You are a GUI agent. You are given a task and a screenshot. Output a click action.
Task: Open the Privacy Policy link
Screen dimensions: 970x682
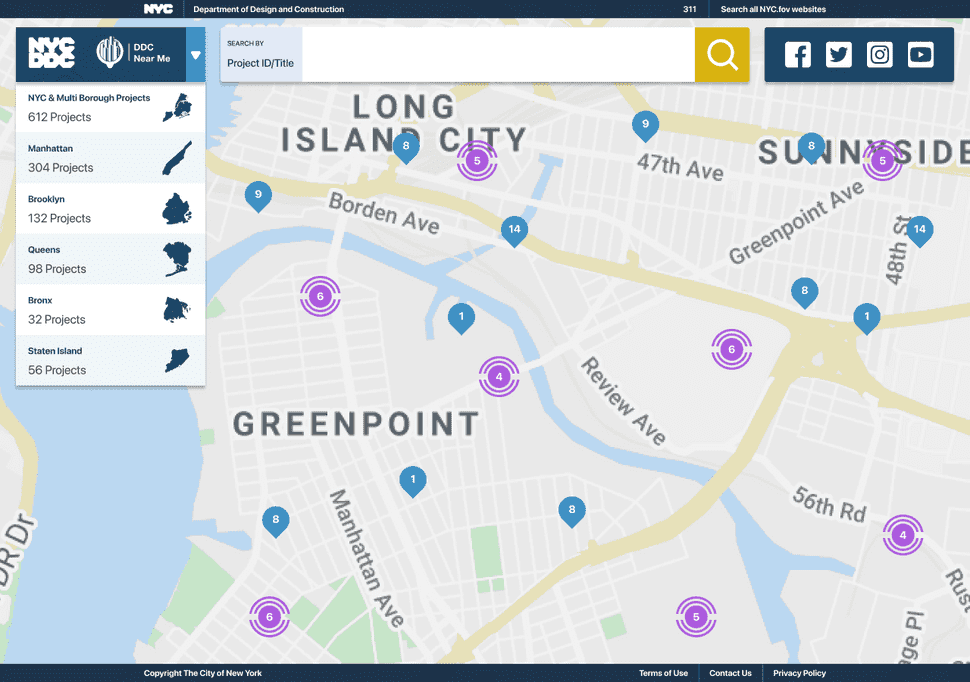[x=799, y=673]
